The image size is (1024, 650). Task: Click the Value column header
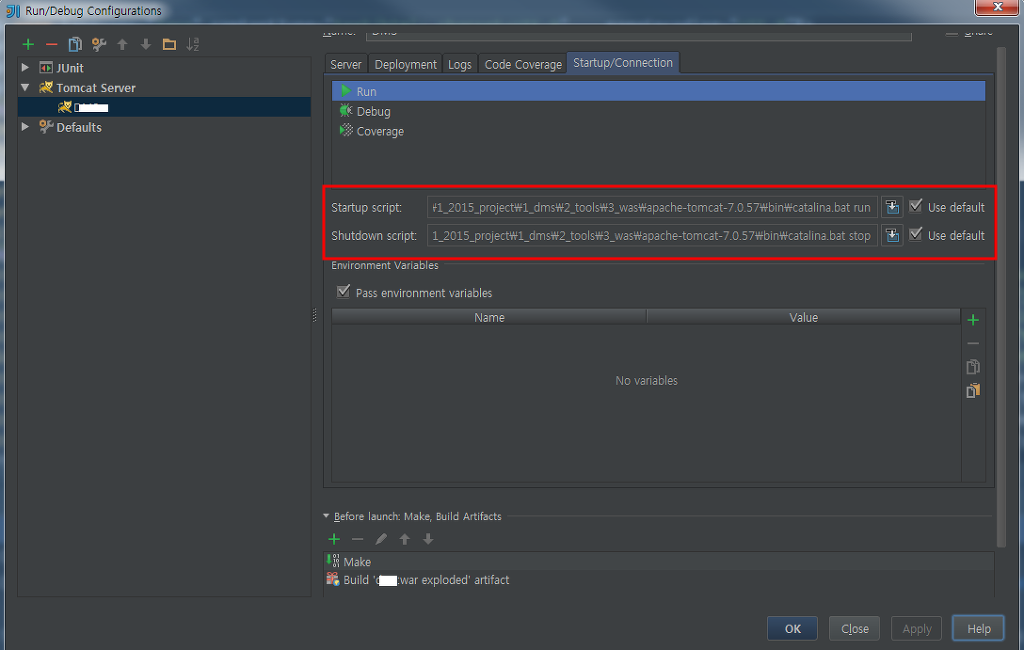click(803, 317)
